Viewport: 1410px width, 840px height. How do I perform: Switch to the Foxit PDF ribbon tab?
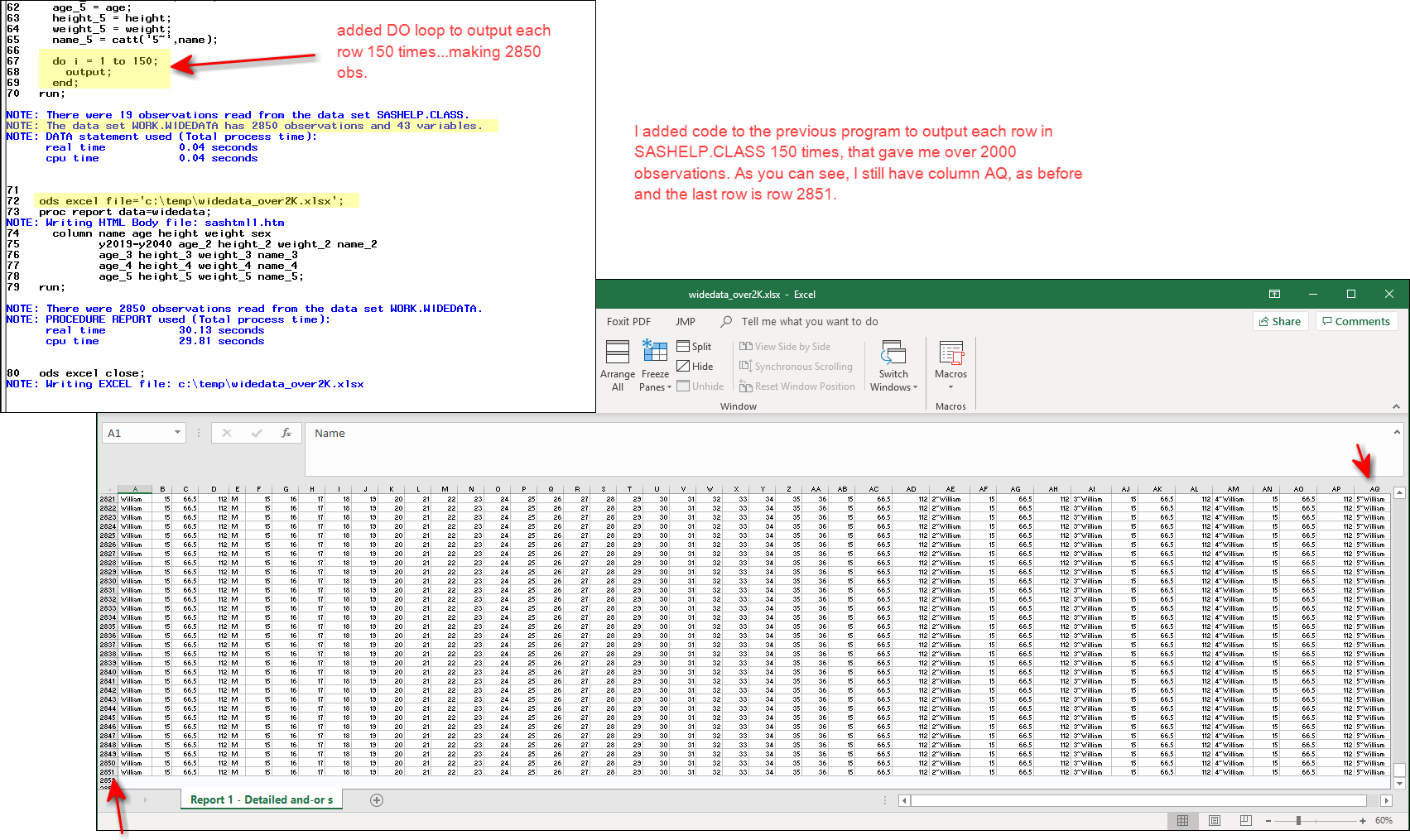click(628, 321)
